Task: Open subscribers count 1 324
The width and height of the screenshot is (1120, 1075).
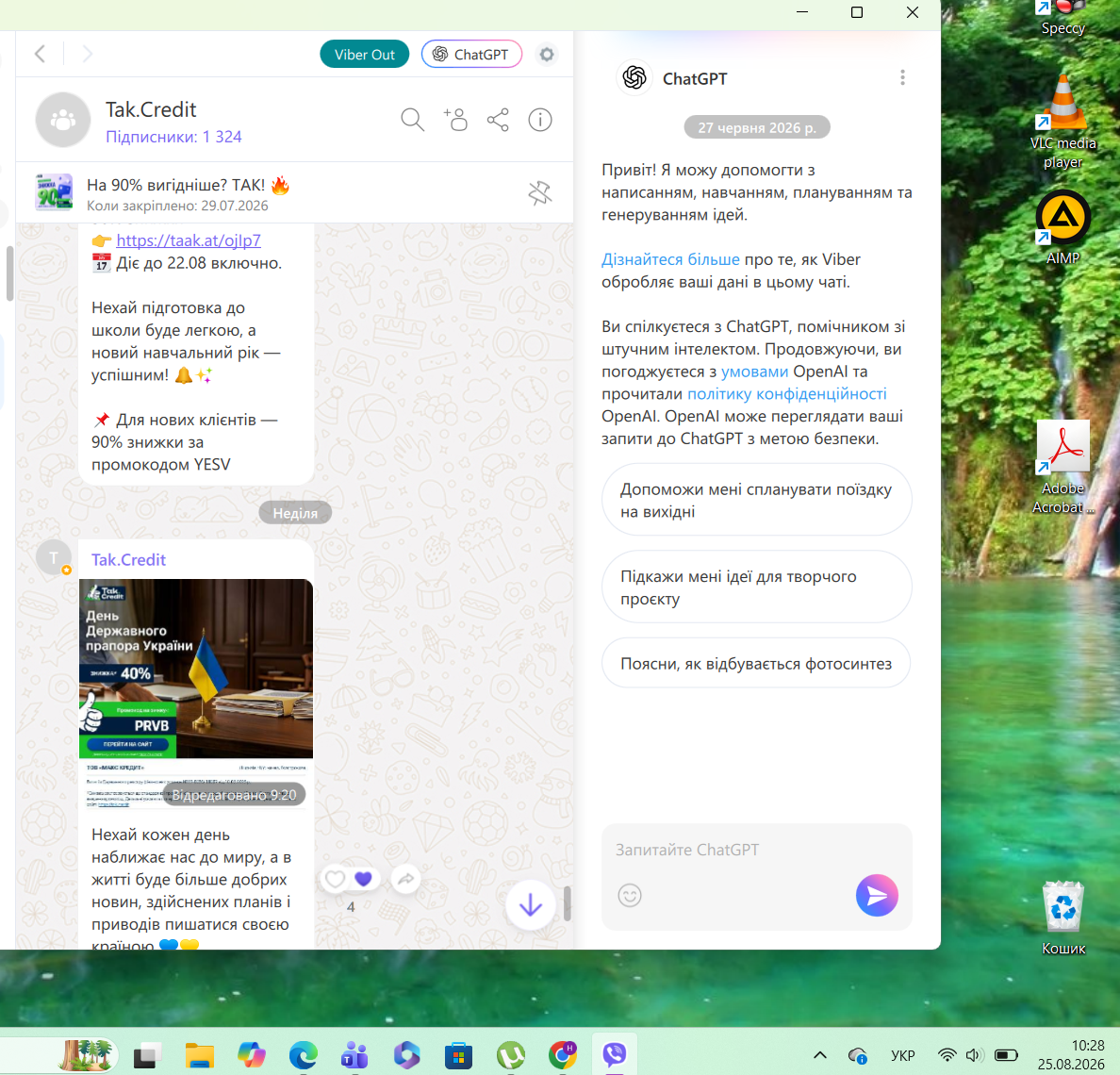Action: (173, 137)
